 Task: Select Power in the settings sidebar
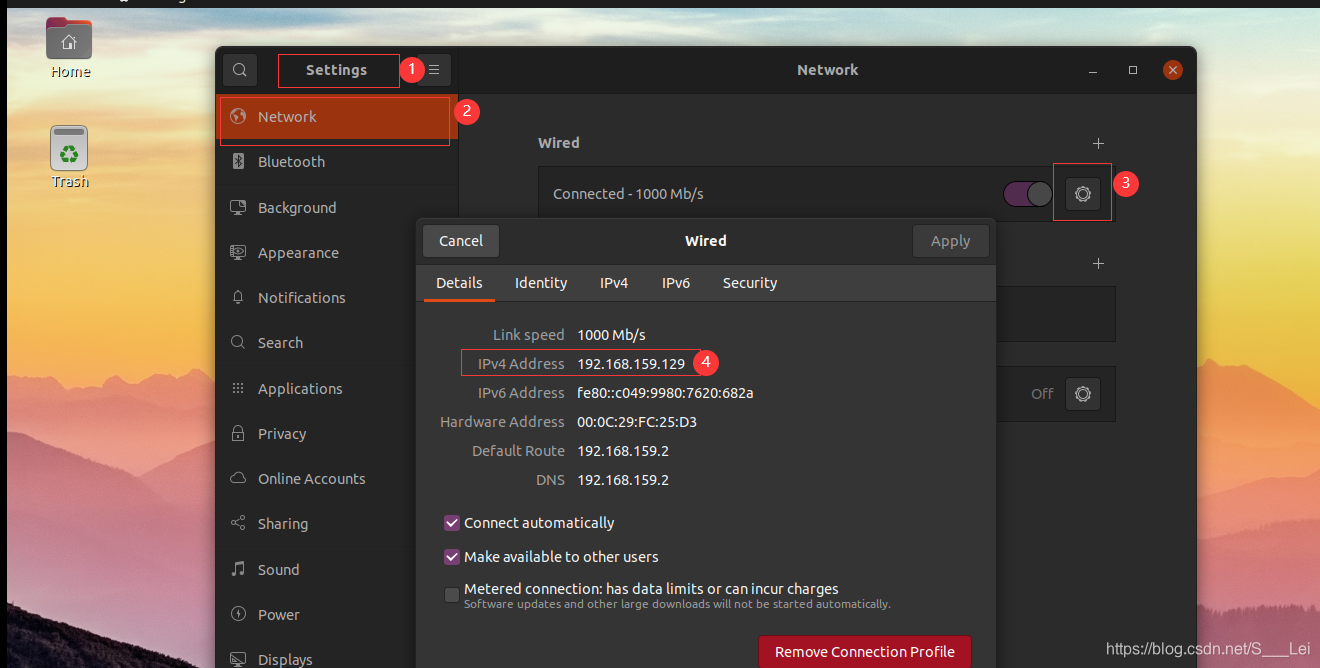pos(316,614)
